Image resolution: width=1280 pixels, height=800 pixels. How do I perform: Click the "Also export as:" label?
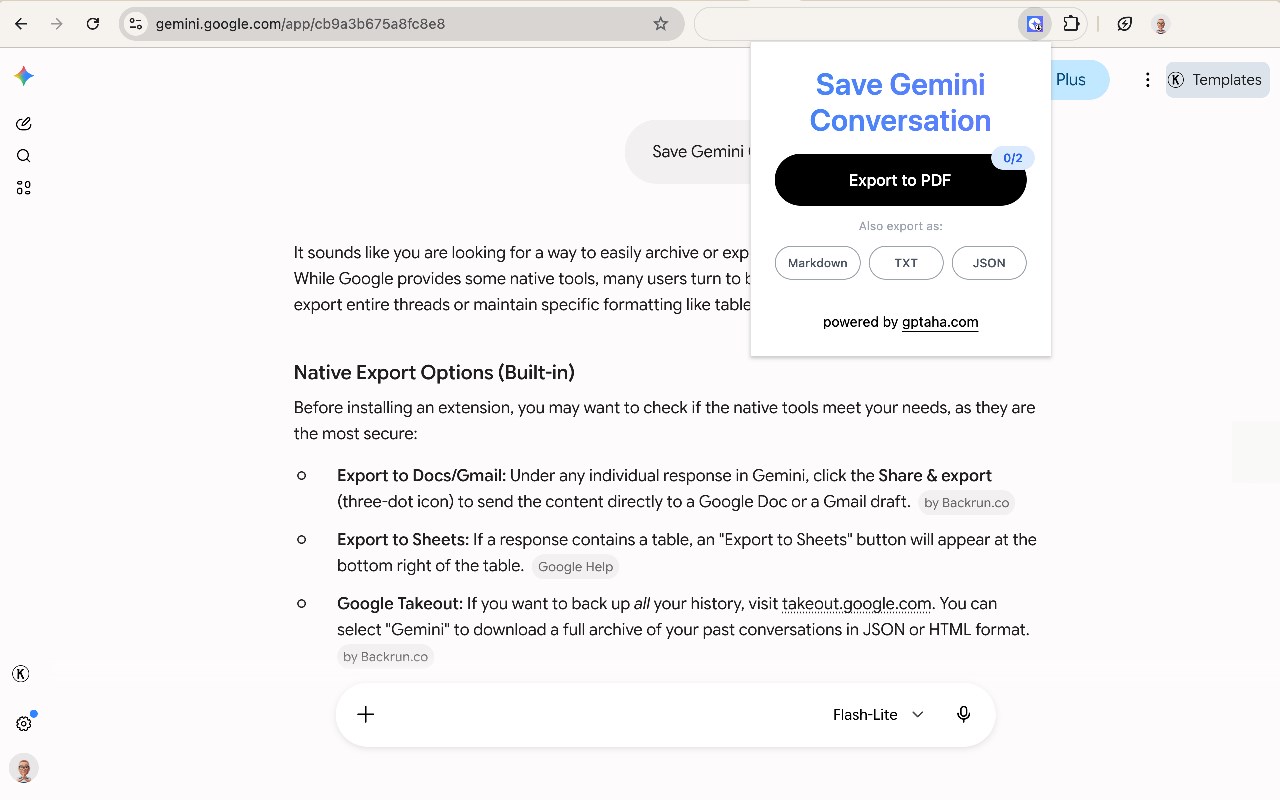tap(900, 226)
